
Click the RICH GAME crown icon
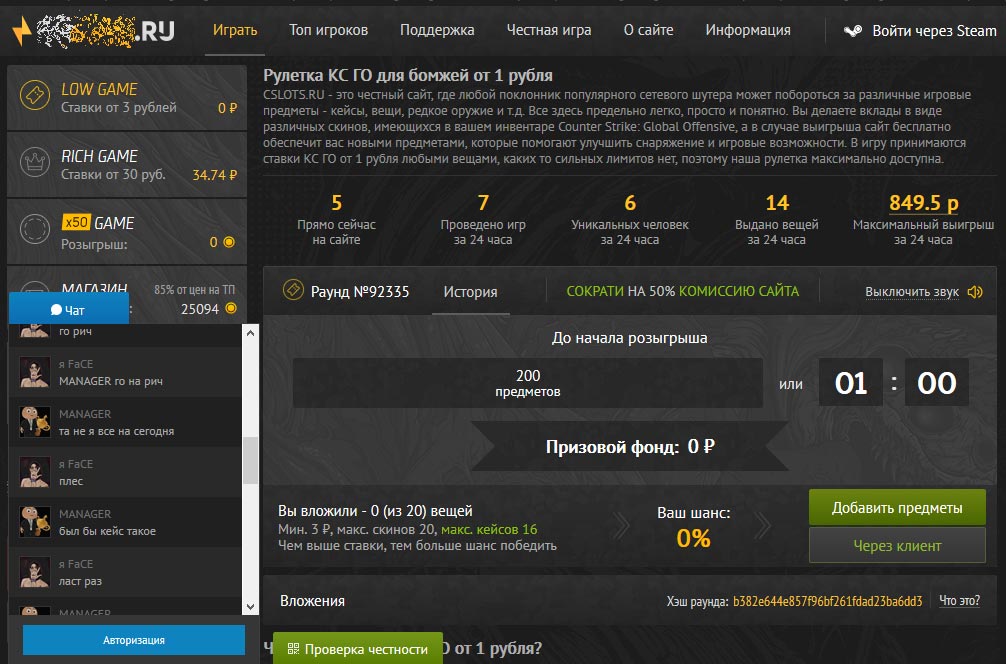tap(35, 162)
